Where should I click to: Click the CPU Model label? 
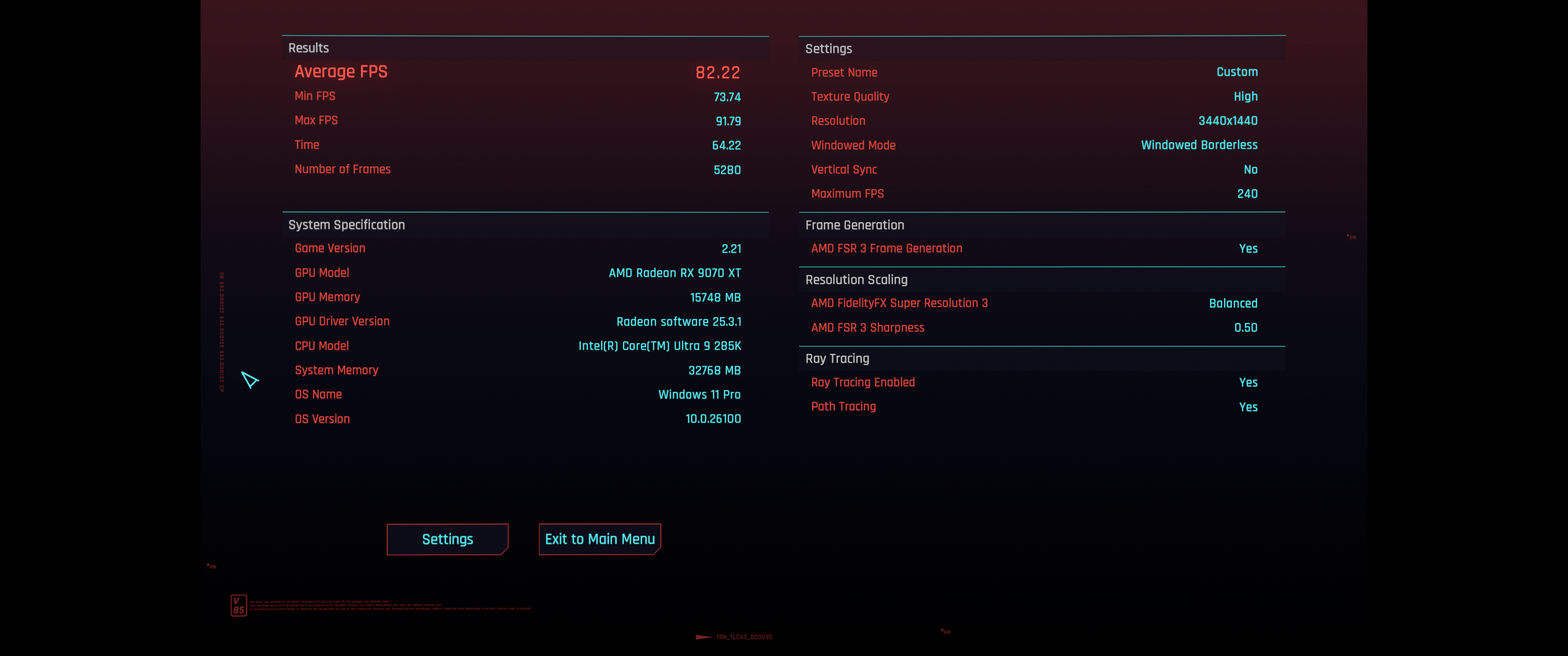pos(322,346)
